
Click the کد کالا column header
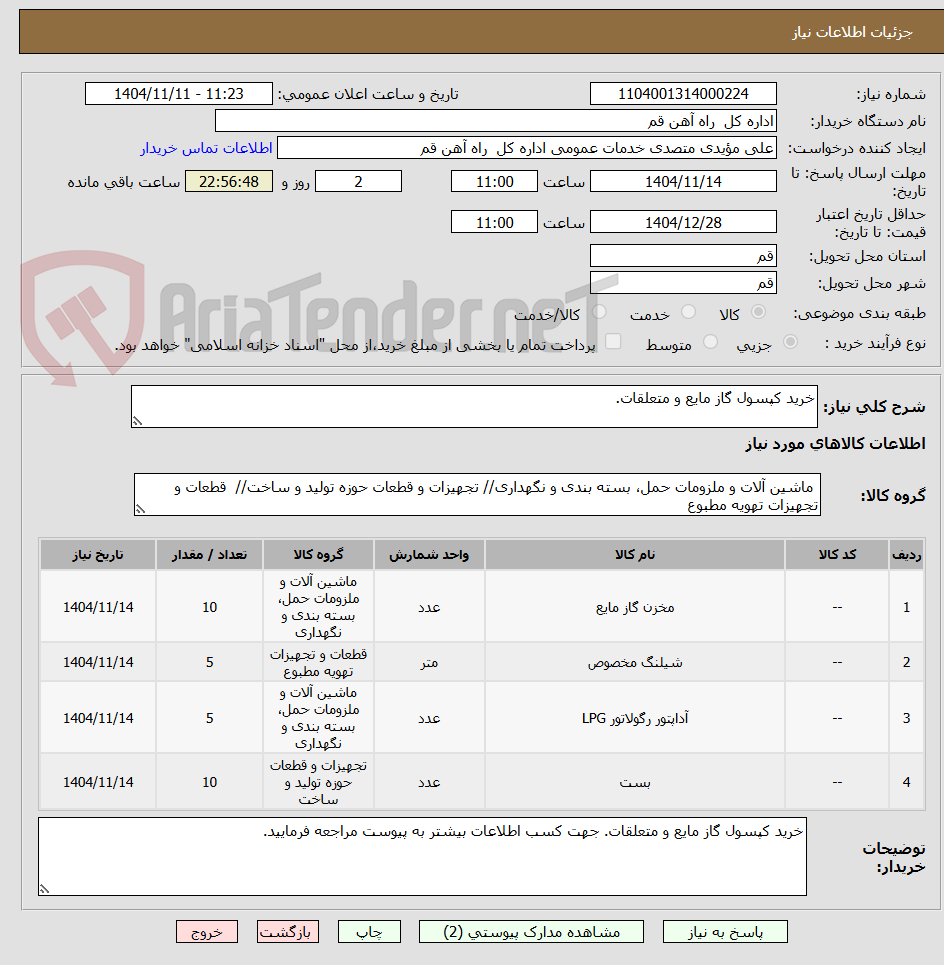(837, 555)
